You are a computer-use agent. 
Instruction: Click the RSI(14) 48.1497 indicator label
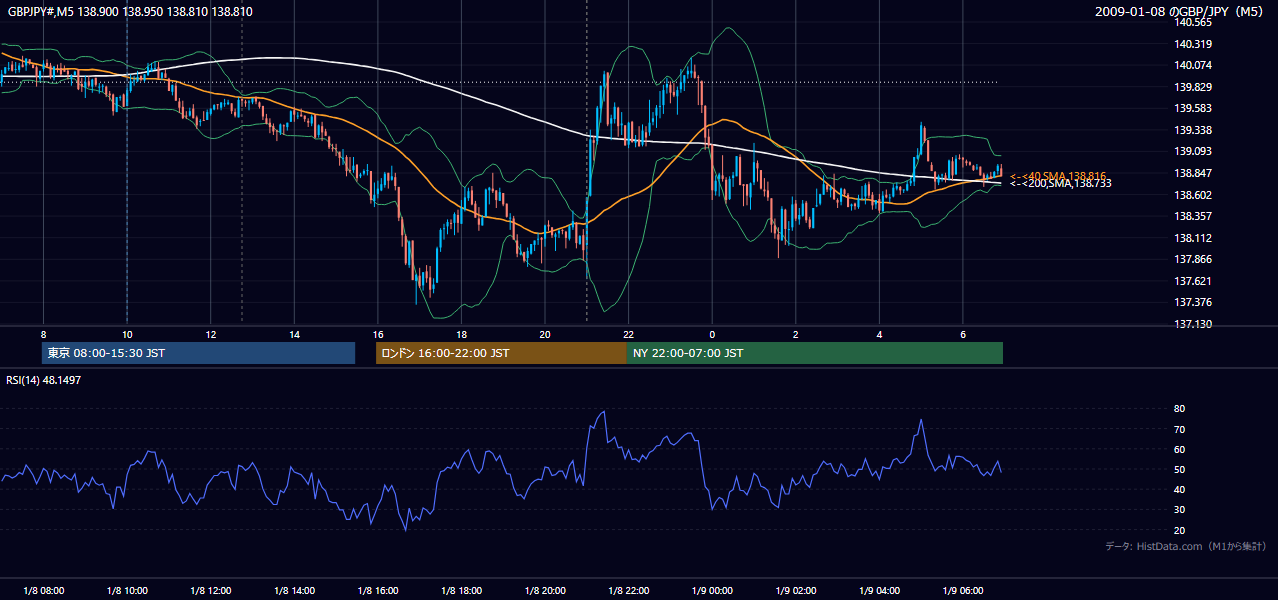tap(44, 380)
